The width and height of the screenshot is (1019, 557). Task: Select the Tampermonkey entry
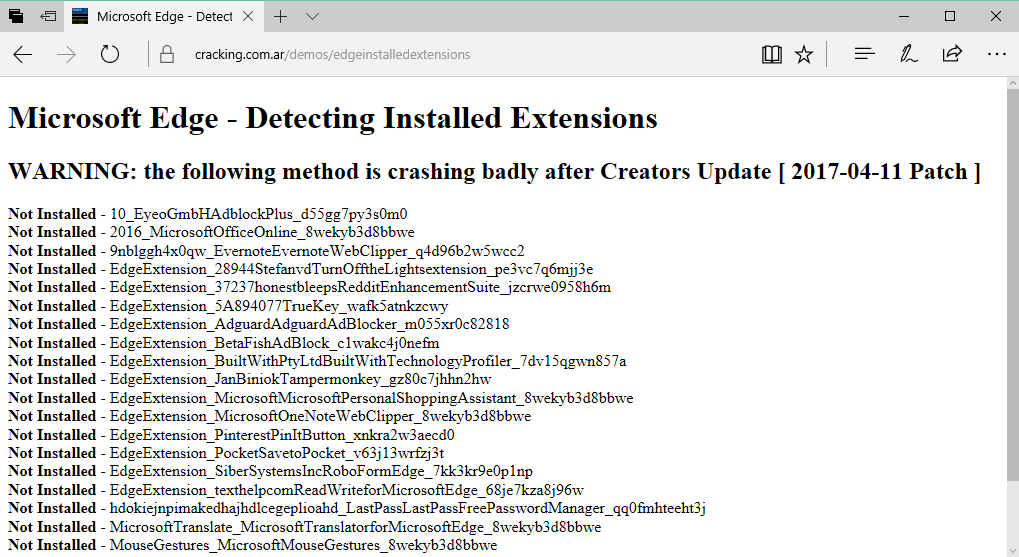click(x=250, y=380)
